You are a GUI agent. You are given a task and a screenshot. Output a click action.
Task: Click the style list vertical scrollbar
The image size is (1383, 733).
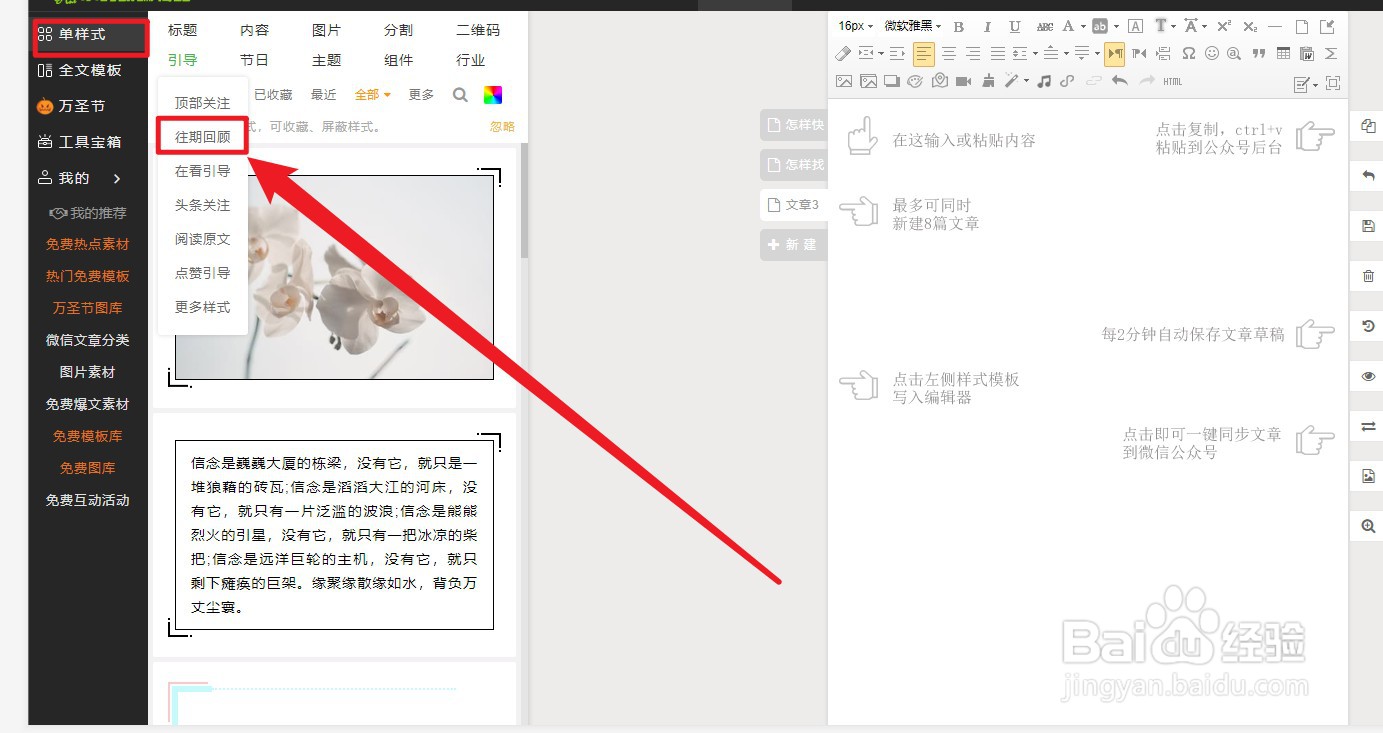524,200
